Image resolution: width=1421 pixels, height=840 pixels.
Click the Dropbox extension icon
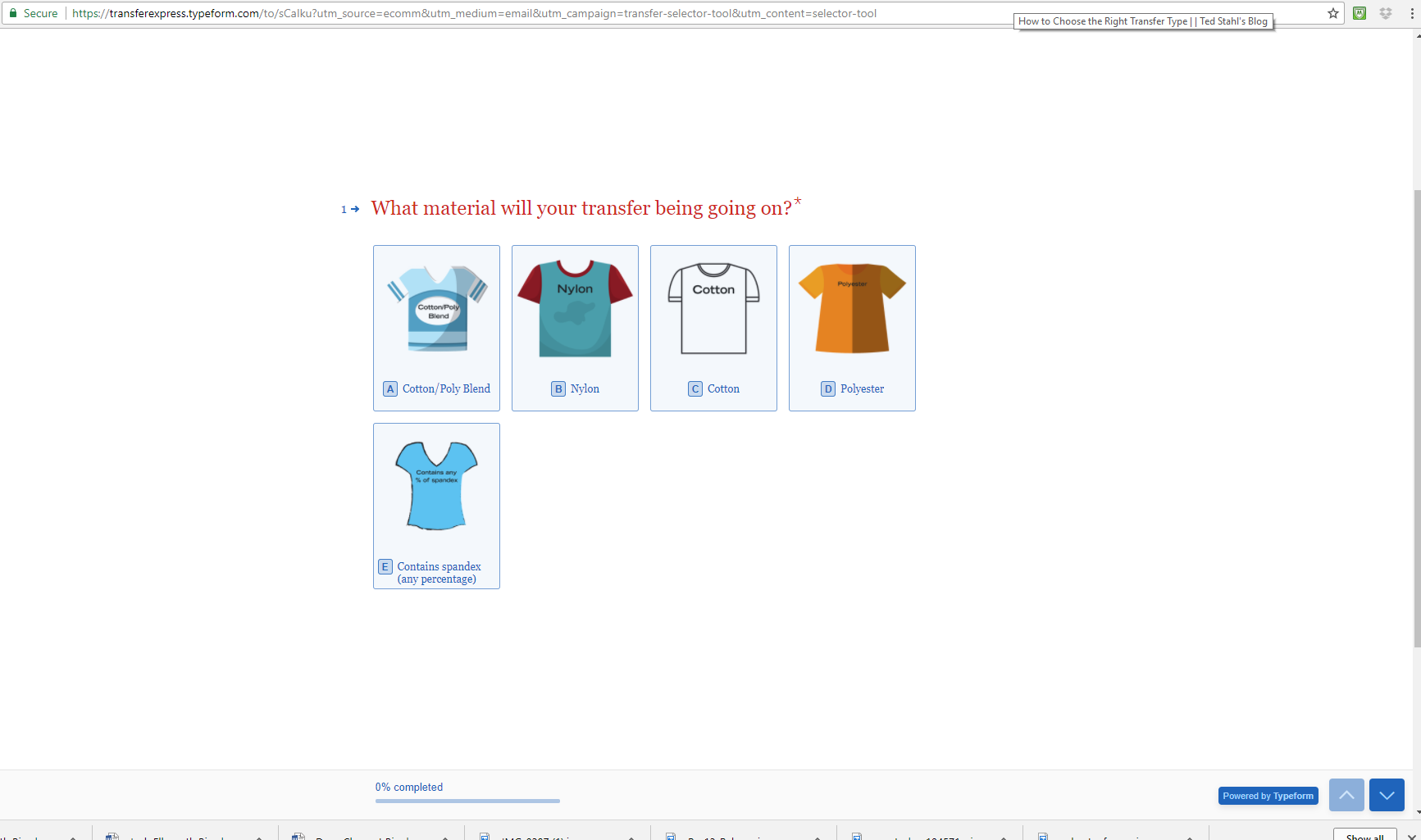[1386, 13]
